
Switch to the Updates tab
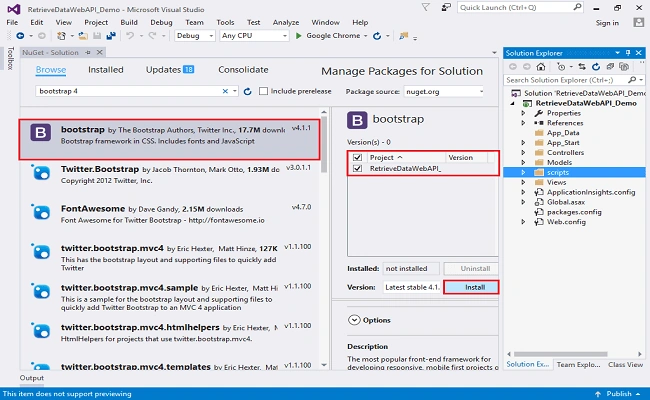pos(170,70)
